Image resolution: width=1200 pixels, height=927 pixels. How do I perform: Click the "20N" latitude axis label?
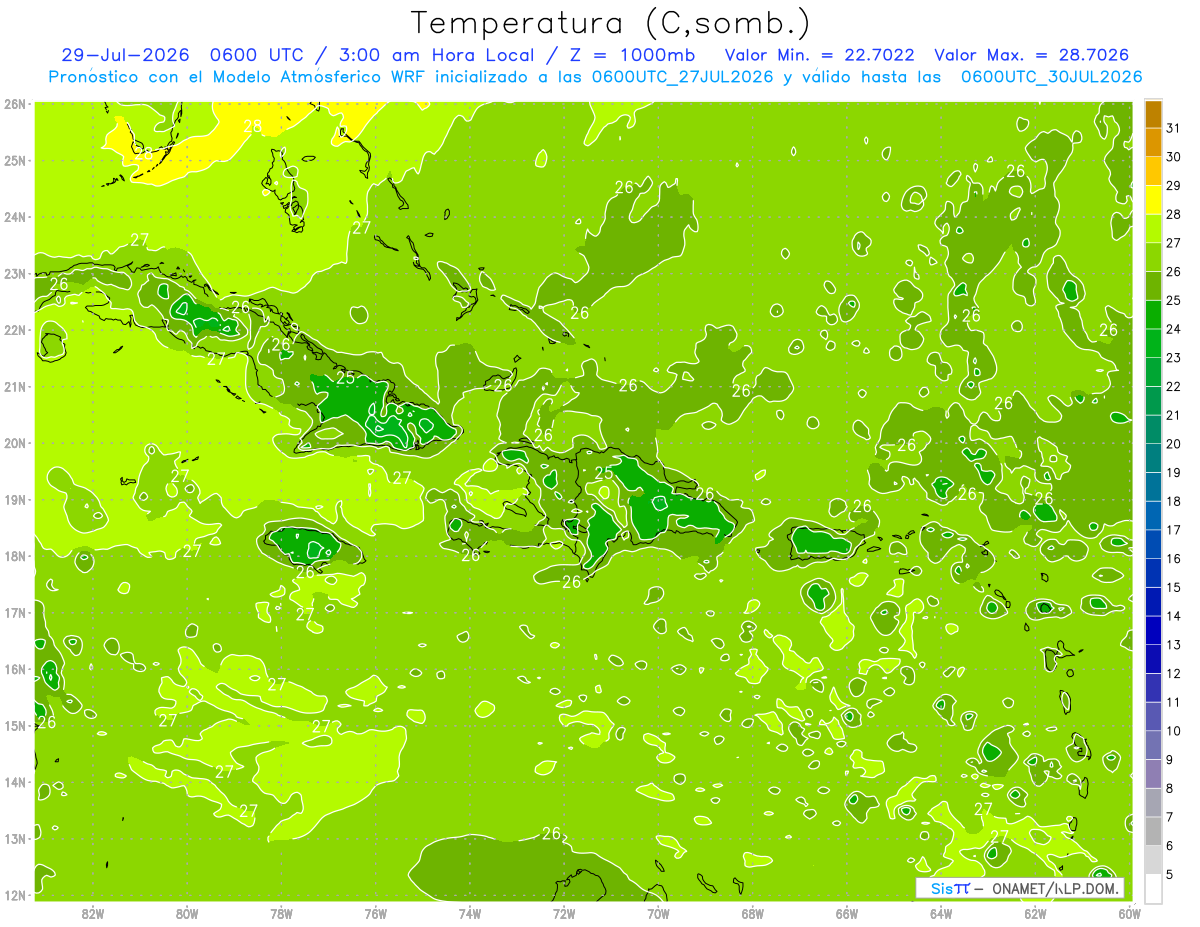15,443
